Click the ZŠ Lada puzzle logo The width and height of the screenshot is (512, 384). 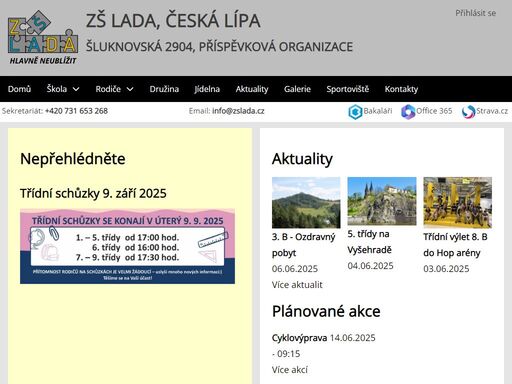(x=43, y=37)
